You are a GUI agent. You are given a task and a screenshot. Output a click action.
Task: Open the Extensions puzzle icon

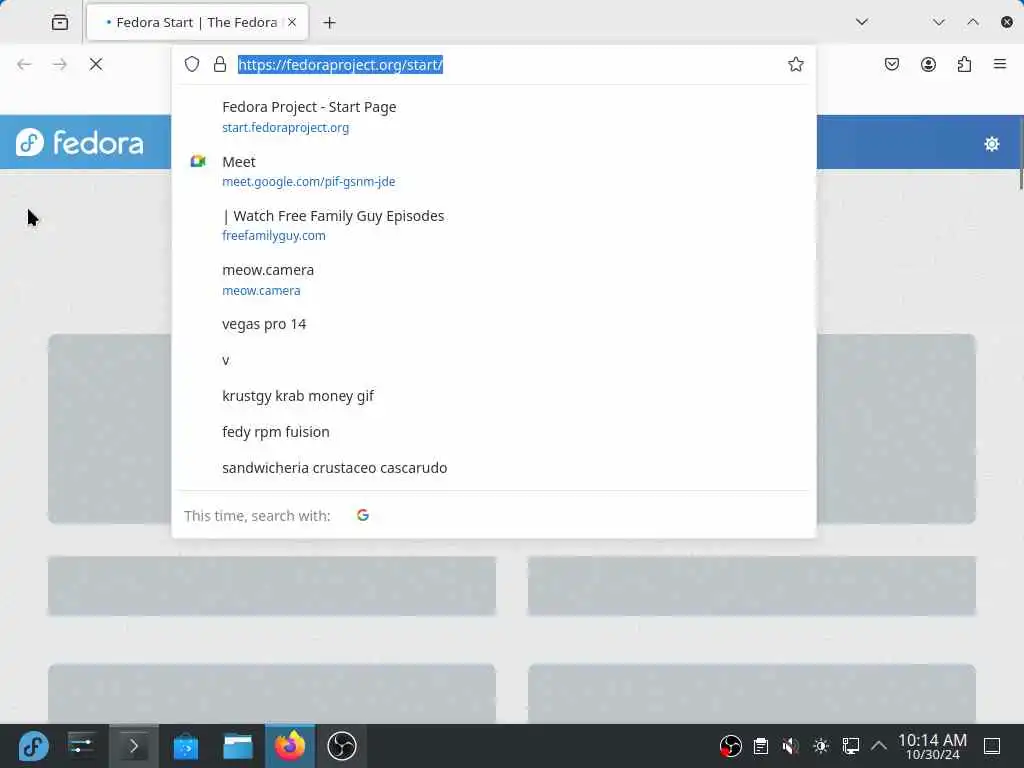964,64
